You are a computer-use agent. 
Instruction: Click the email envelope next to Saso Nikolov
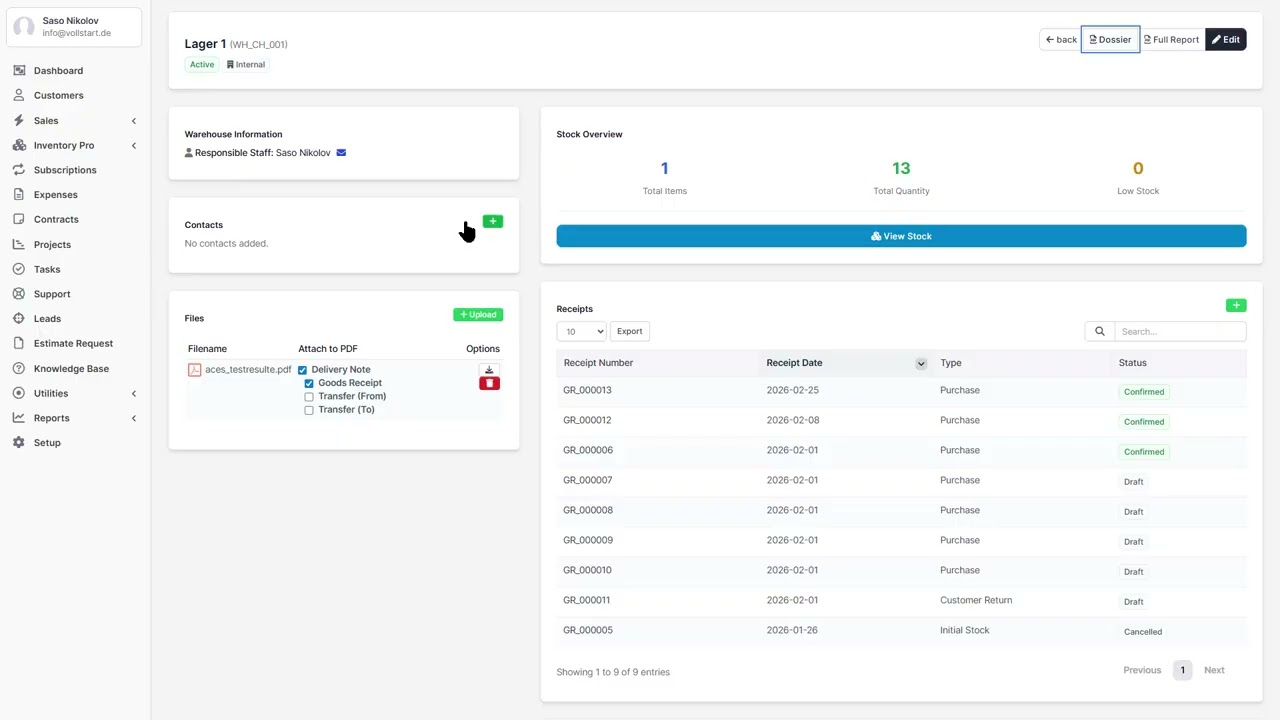click(x=341, y=153)
